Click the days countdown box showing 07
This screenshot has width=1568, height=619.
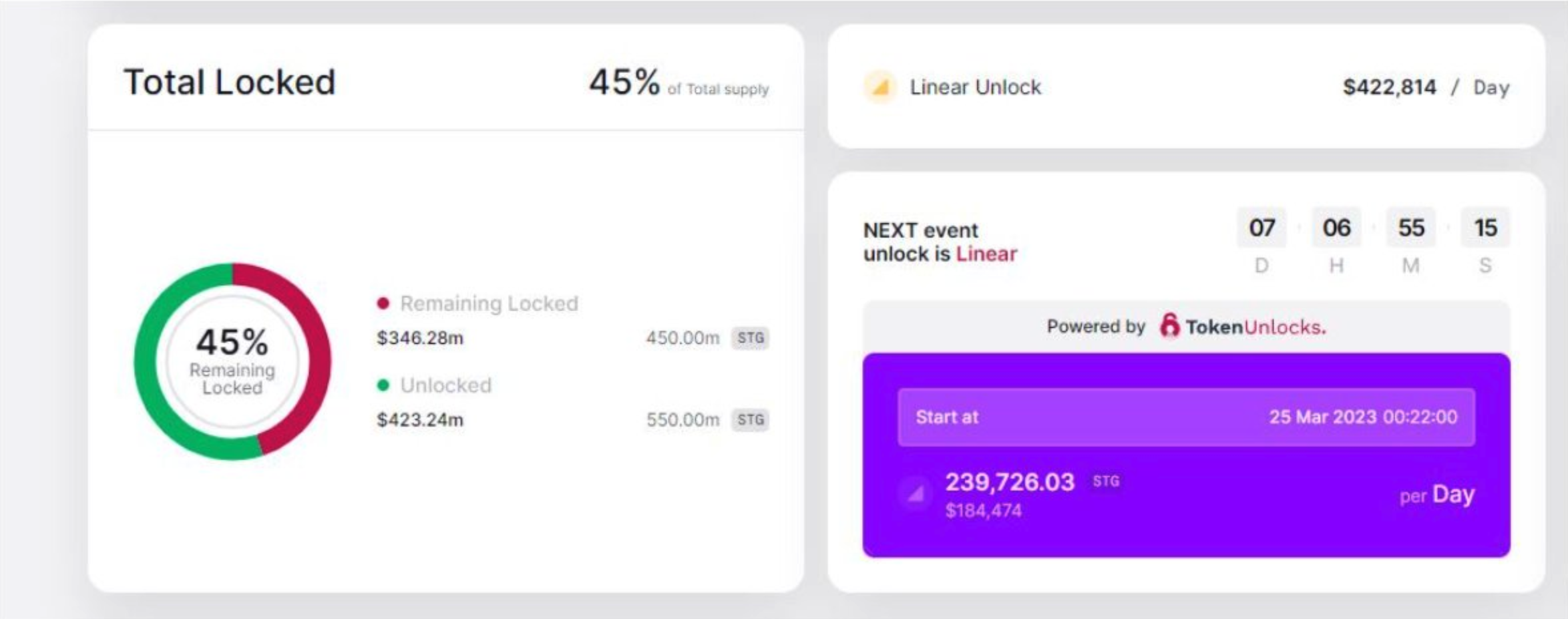pyautogui.click(x=1262, y=228)
